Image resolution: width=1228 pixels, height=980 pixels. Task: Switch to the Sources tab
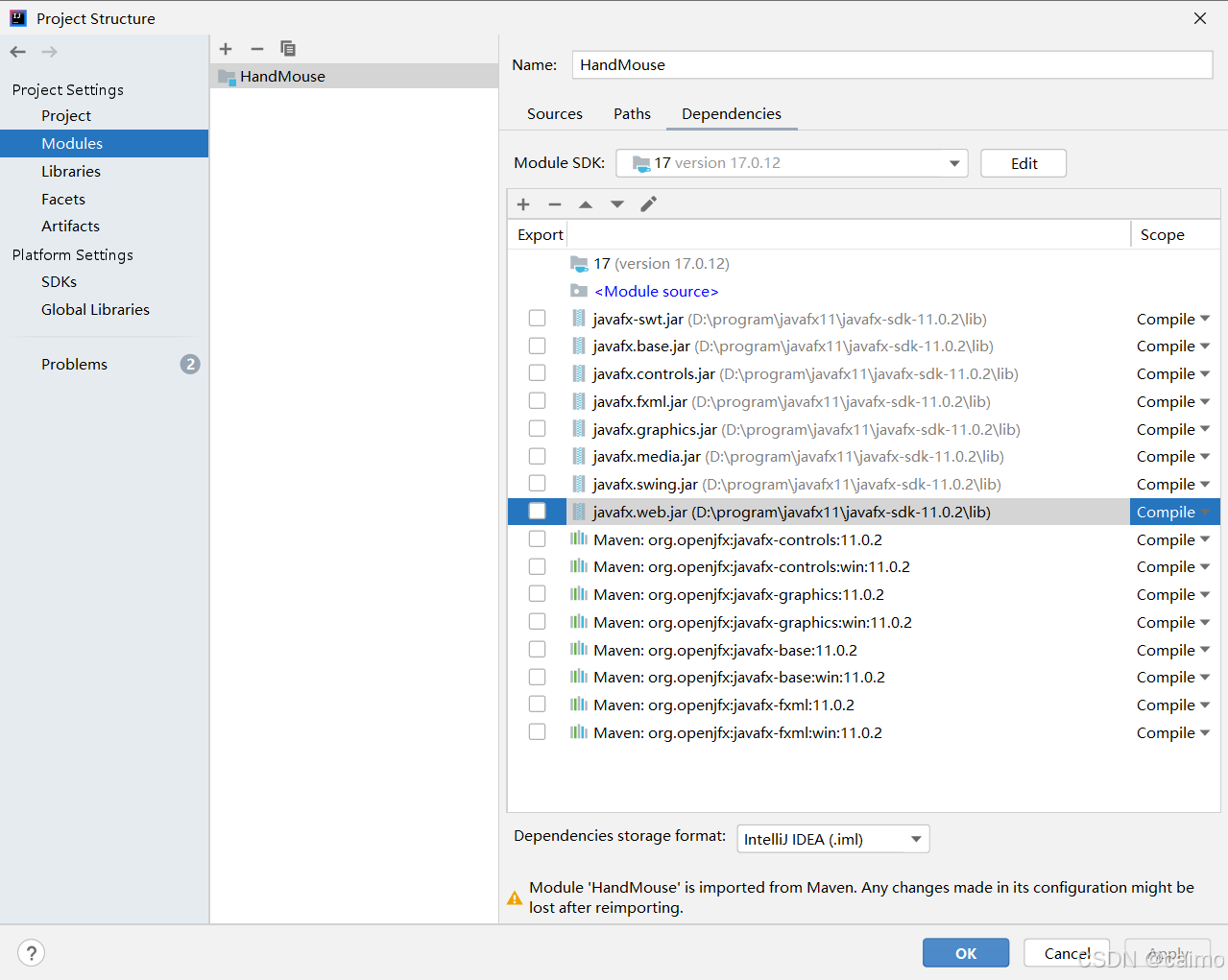click(x=555, y=113)
